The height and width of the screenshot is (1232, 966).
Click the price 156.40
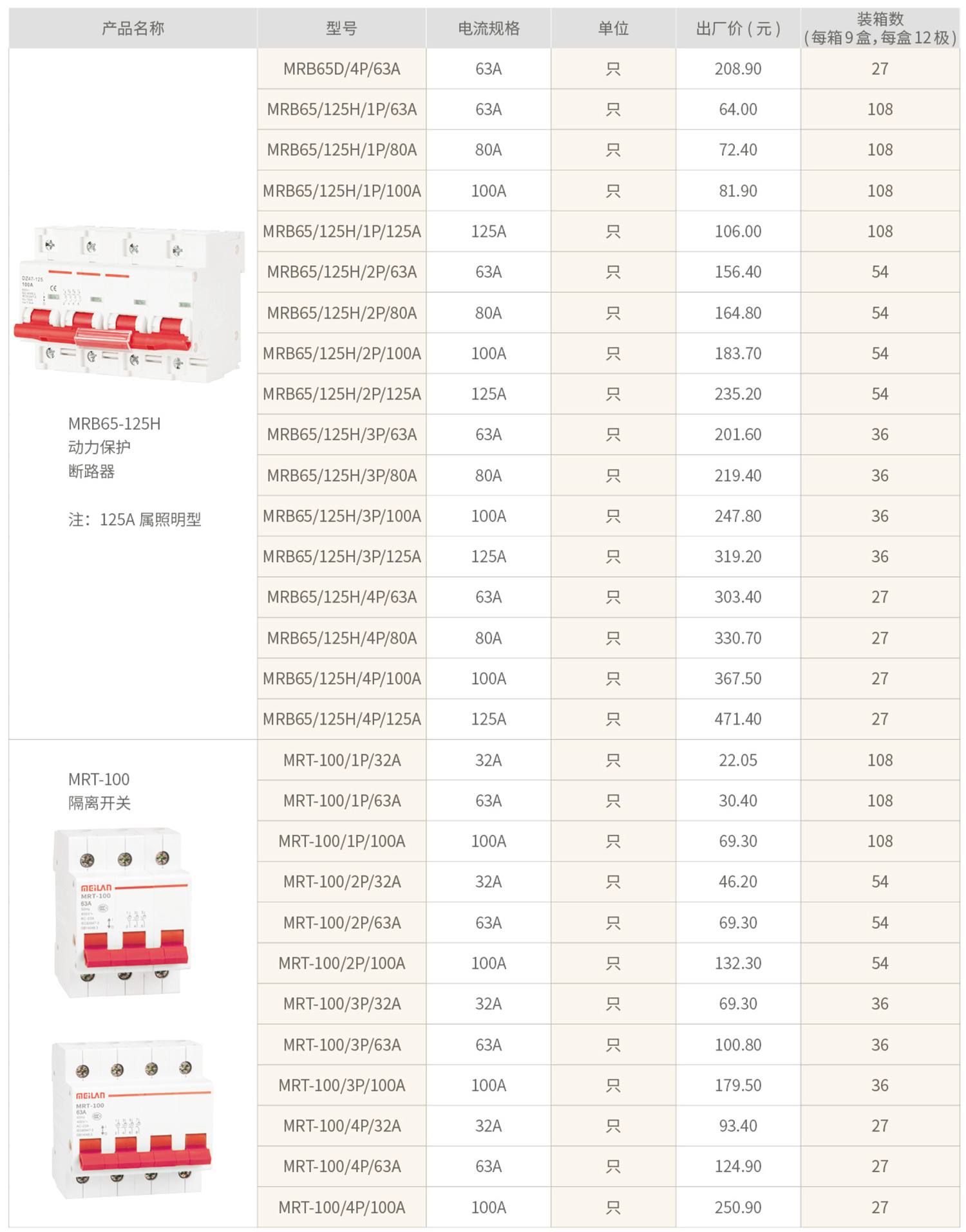click(x=738, y=272)
